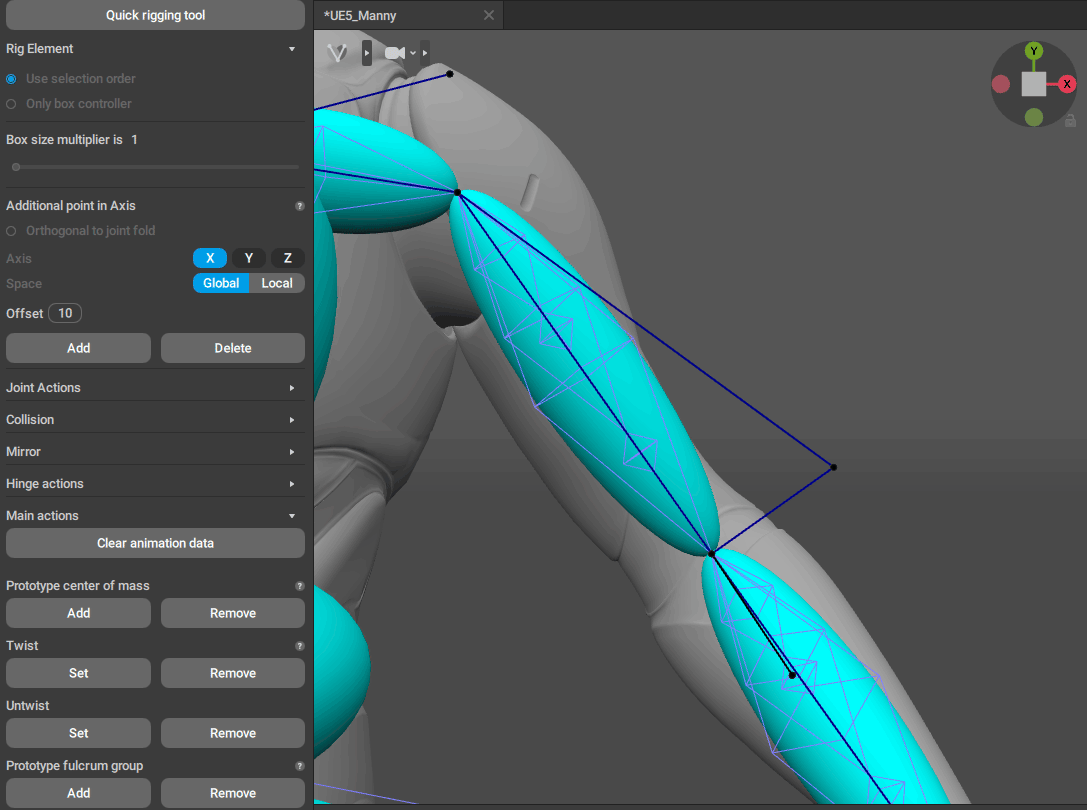Select the Only box controller radio button
The height and width of the screenshot is (810, 1087).
[x=12, y=104]
